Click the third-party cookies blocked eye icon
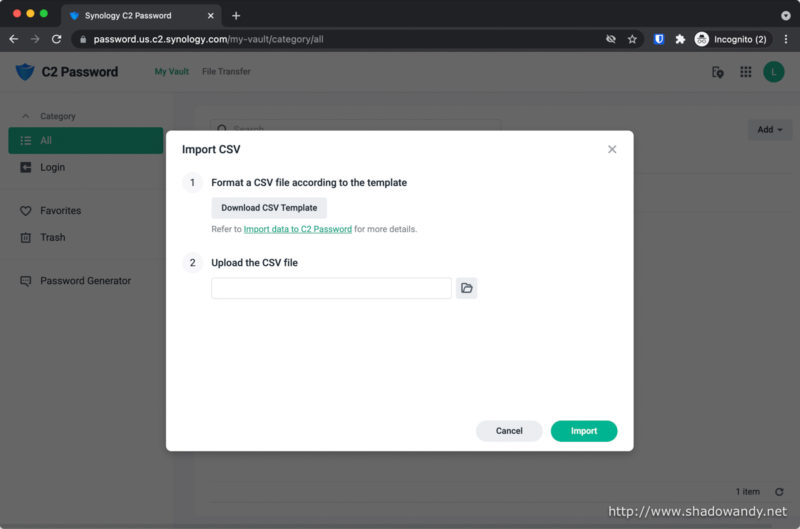This screenshot has width=800, height=529. click(x=611, y=39)
